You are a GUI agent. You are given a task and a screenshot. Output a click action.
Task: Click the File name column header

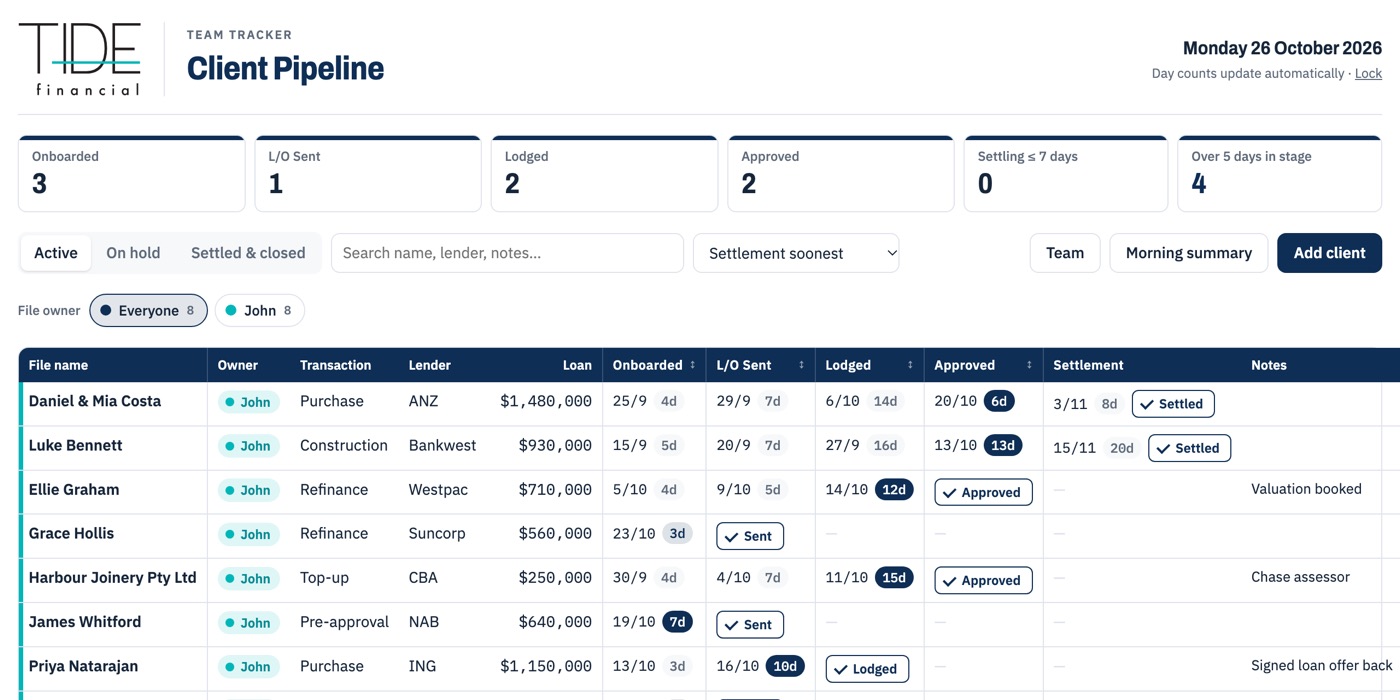click(58, 365)
